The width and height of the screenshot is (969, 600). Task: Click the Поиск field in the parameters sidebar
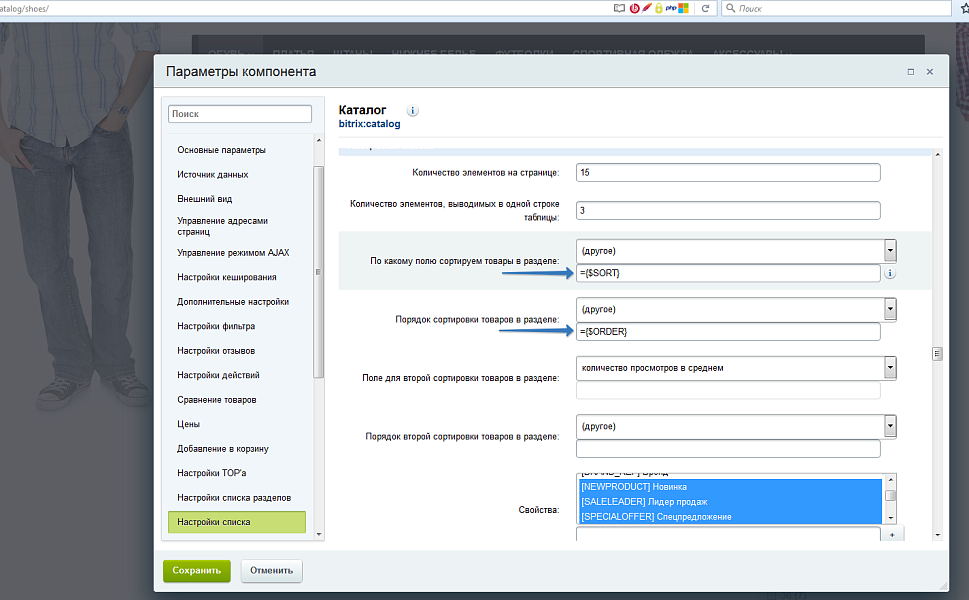(240, 114)
